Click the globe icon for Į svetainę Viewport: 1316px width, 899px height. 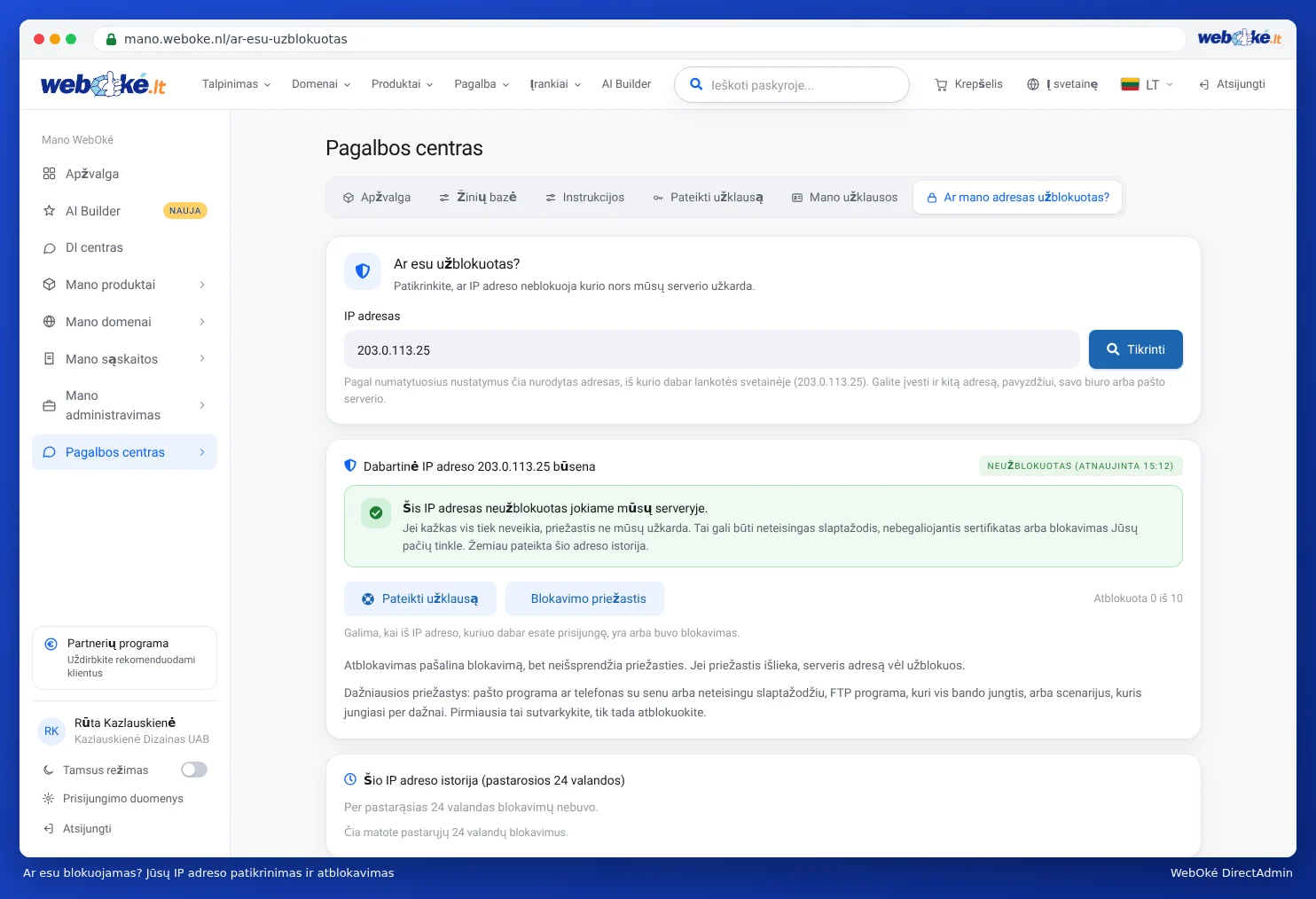[1033, 84]
